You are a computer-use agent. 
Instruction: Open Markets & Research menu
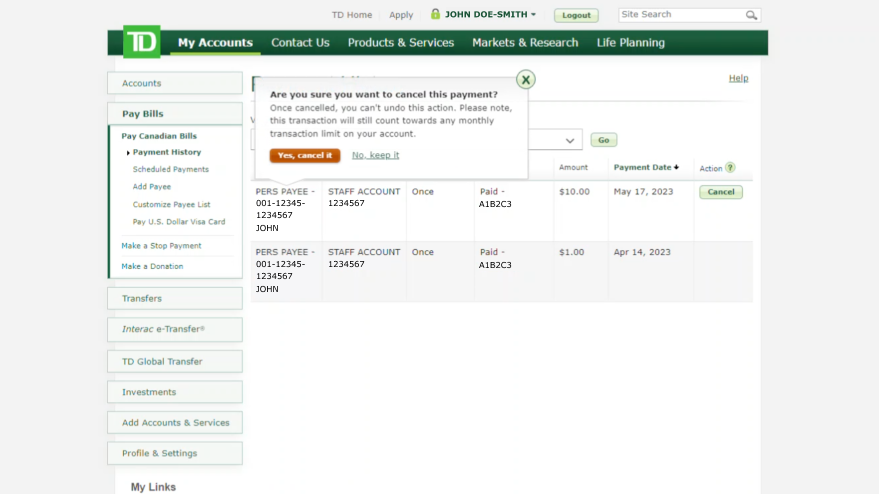click(x=525, y=43)
